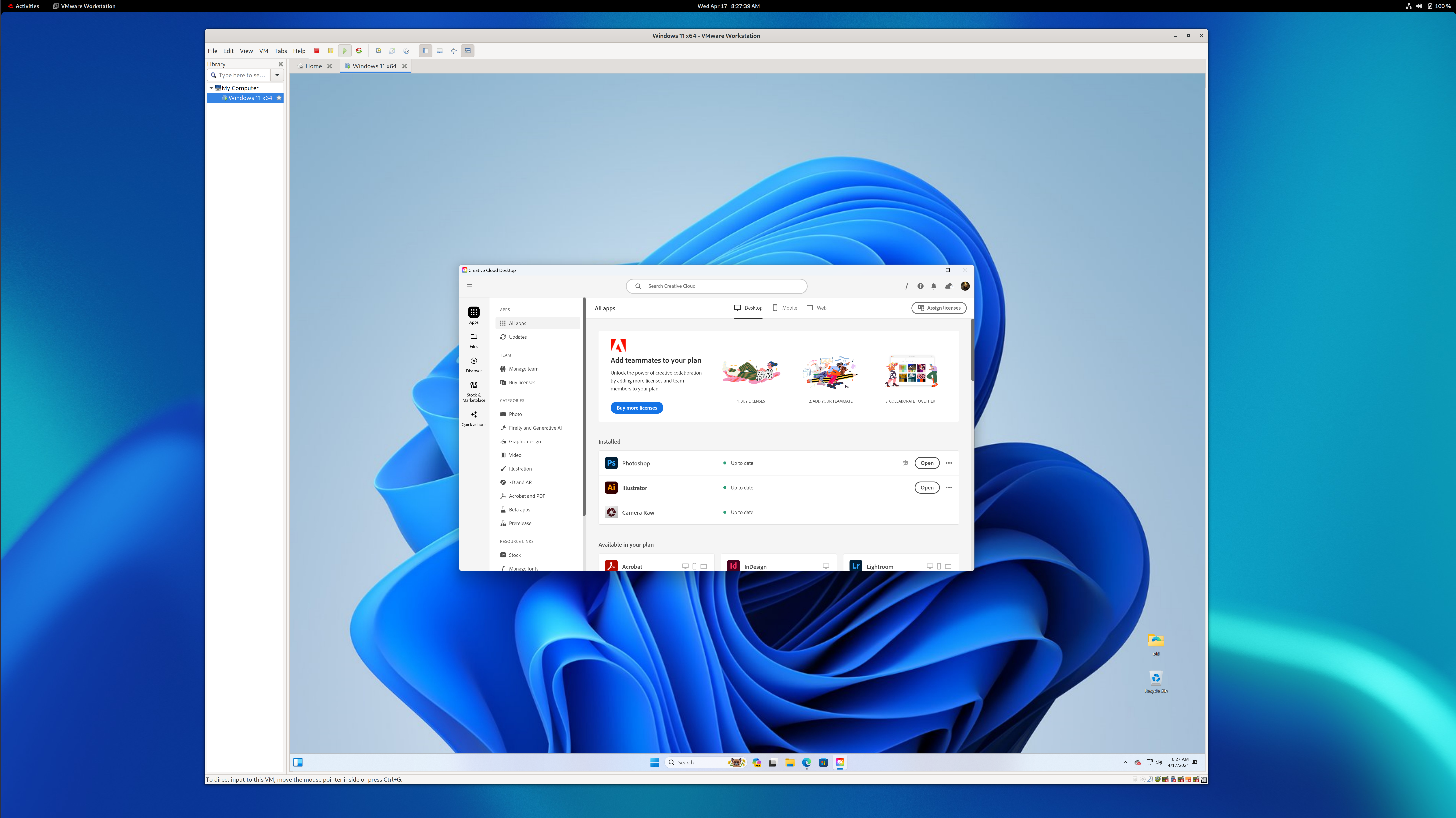
Task: Open Photoshop with its Open button
Action: [x=927, y=463]
